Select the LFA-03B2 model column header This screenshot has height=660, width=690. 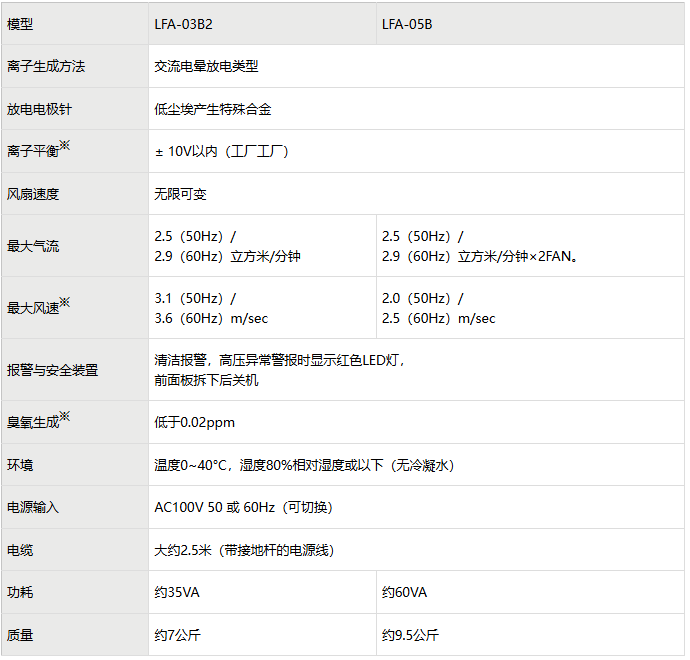183,24
